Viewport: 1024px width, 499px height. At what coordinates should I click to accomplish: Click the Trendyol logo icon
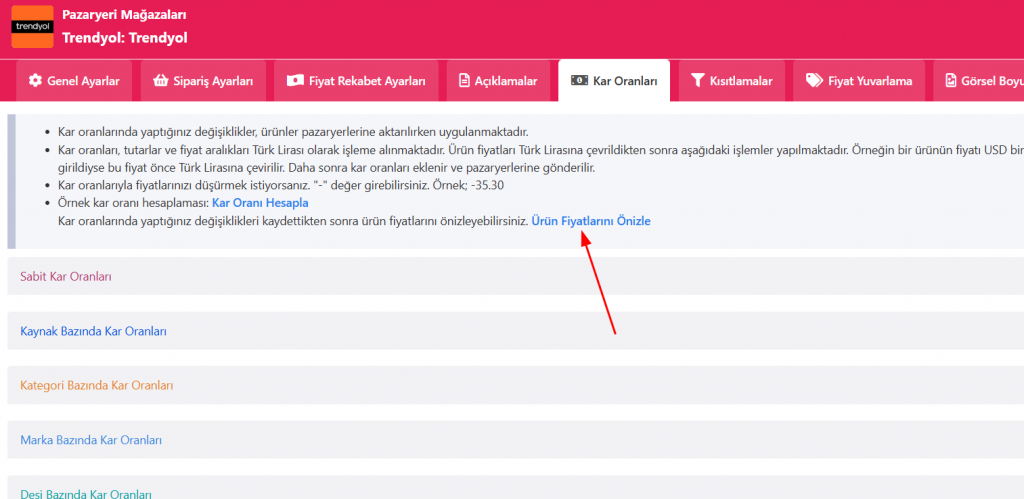32,27
